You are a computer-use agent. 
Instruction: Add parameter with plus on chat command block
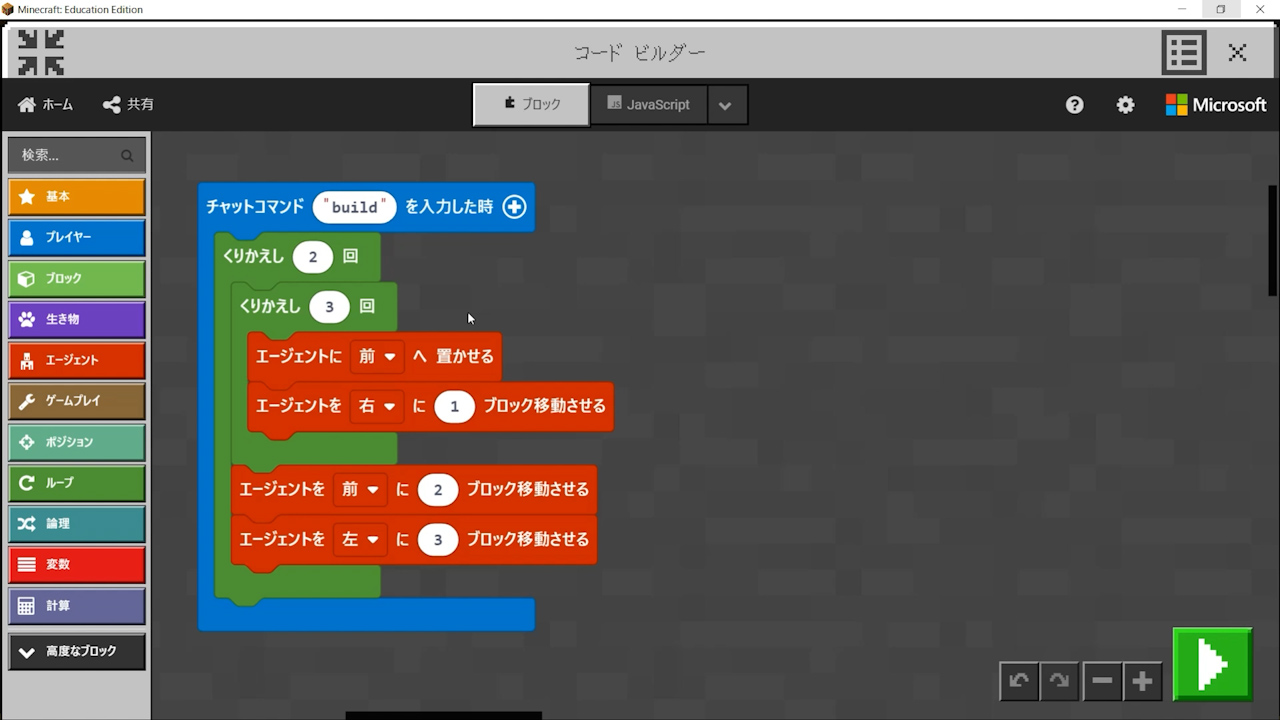514,207
